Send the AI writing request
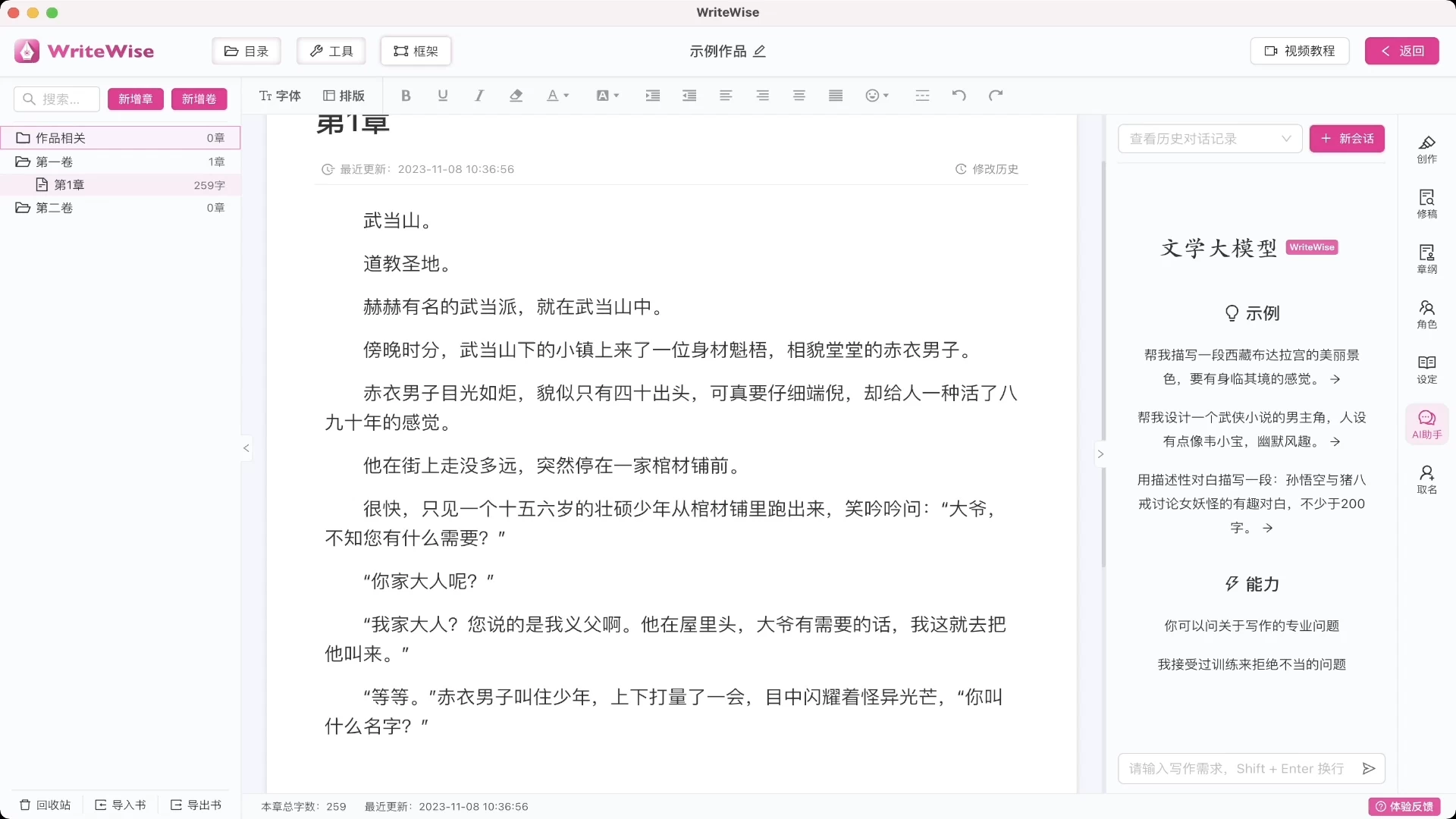The image size is (1456, 819). pyautogui.click(x=1369, y=769)
